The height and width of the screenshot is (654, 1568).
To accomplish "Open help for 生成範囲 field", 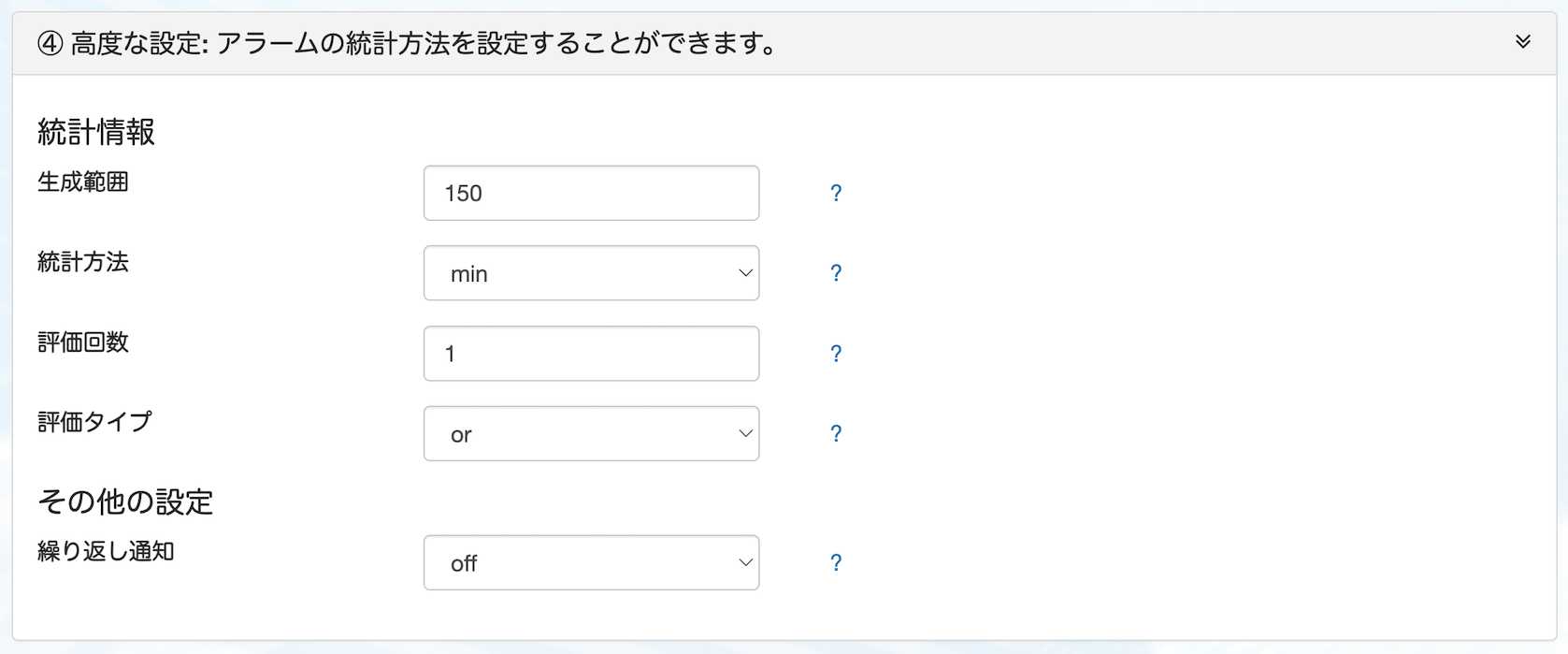I will (836, 194).
